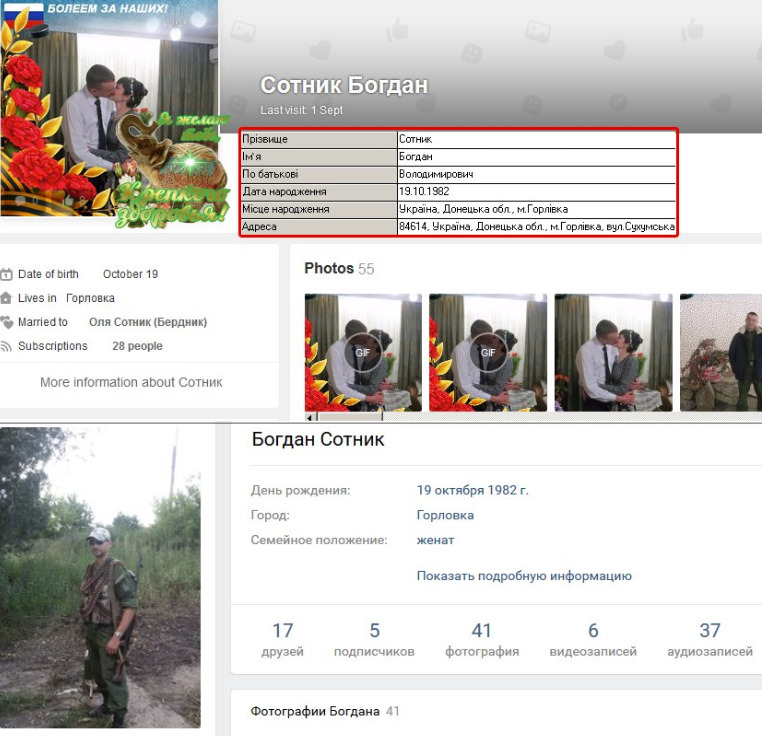Click left scroll arrow under Photos strip
The width and height of the screenshot is (762, 736).
tap(310, 417)
